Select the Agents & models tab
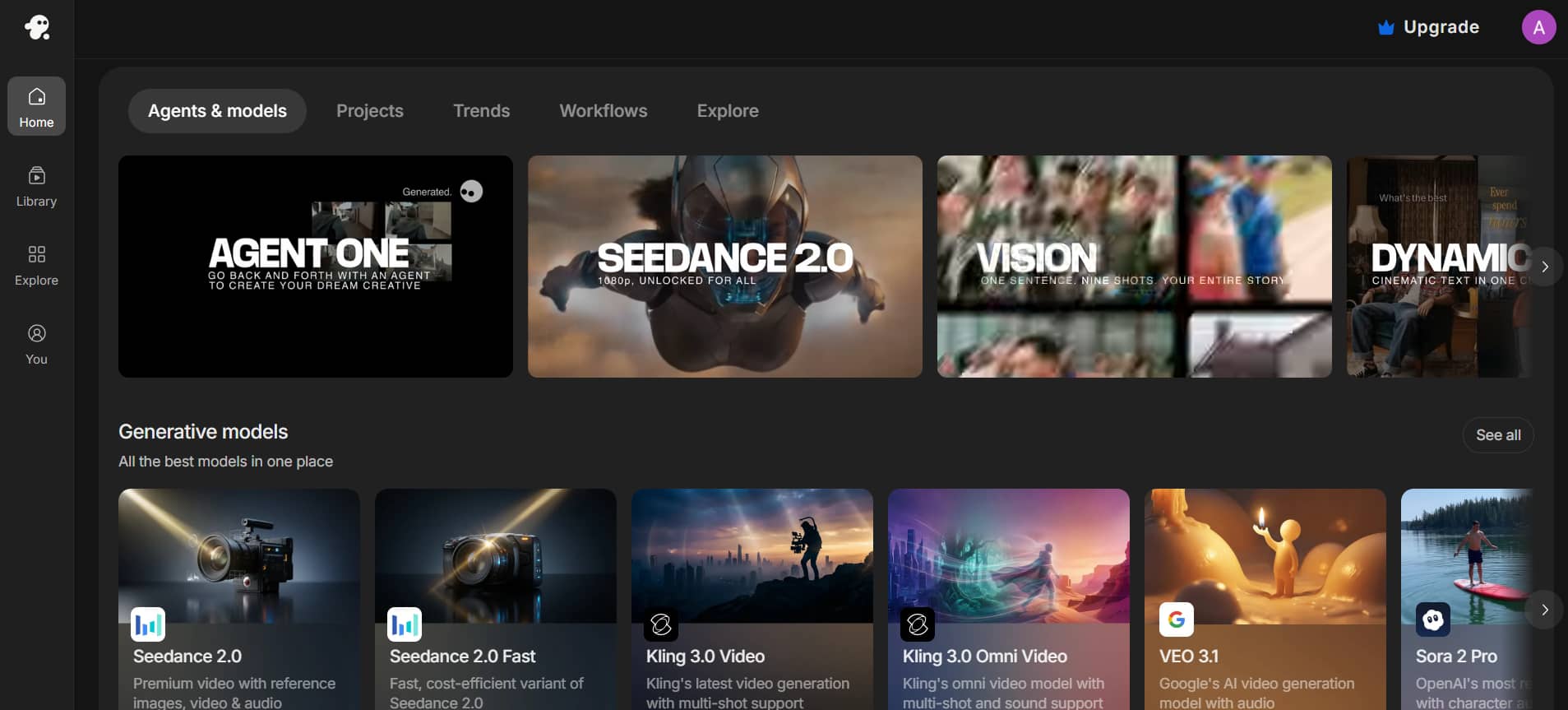1568x710 pixels. (x=217, y=111)
